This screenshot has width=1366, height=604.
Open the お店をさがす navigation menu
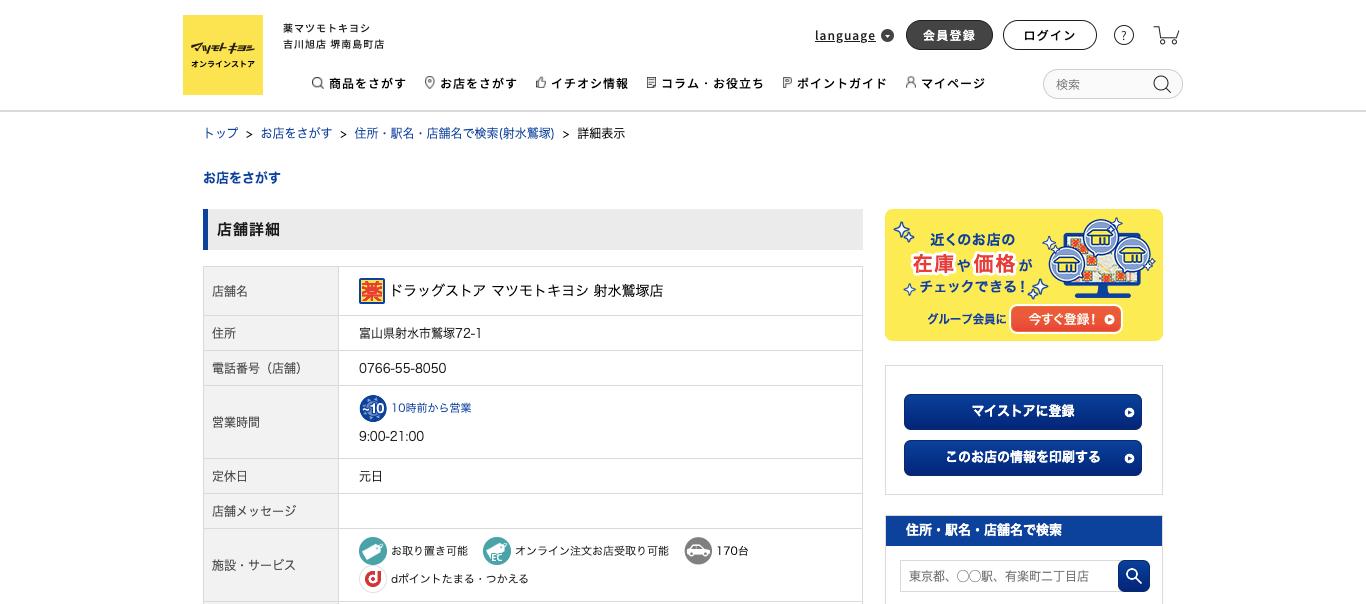coord(471,83)
